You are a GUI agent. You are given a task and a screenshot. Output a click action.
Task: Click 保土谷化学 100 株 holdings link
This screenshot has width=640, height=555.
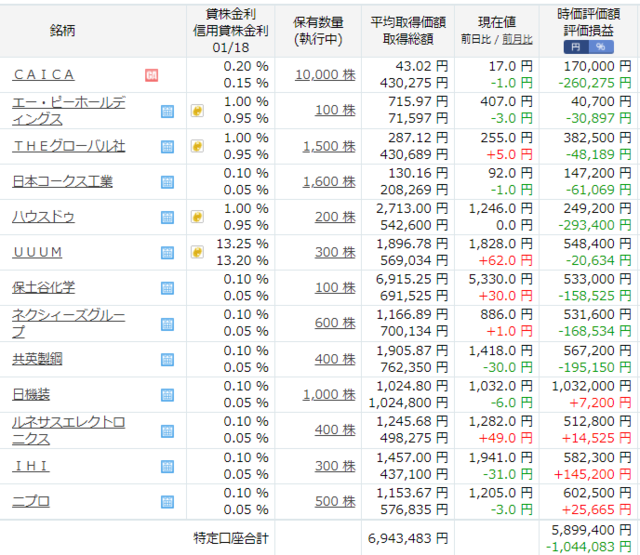[x=335, y=288]
